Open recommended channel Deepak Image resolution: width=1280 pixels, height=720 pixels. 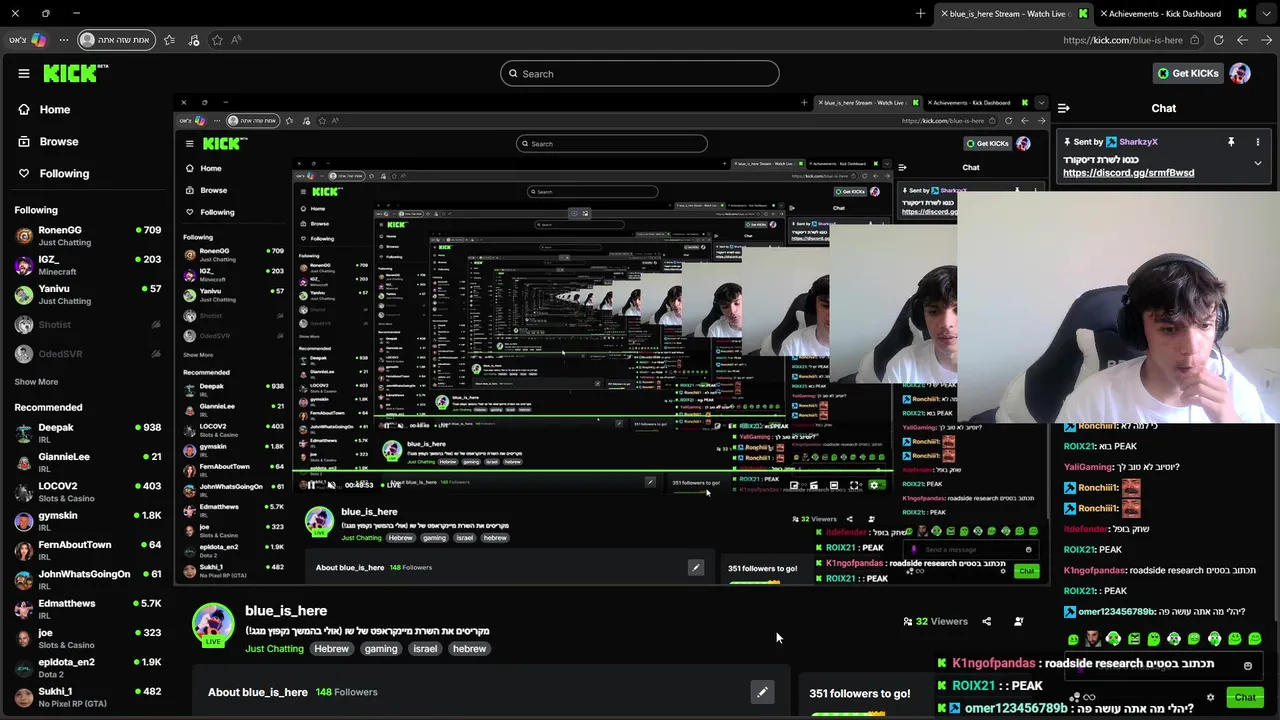point(88,433)
